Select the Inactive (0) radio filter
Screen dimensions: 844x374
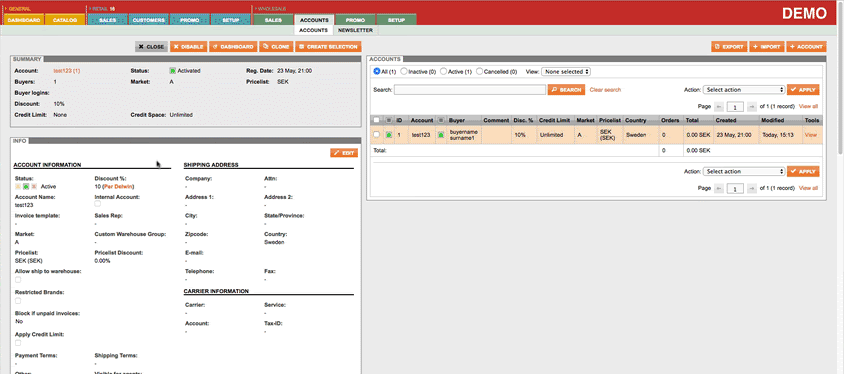(x=405, y=71)
